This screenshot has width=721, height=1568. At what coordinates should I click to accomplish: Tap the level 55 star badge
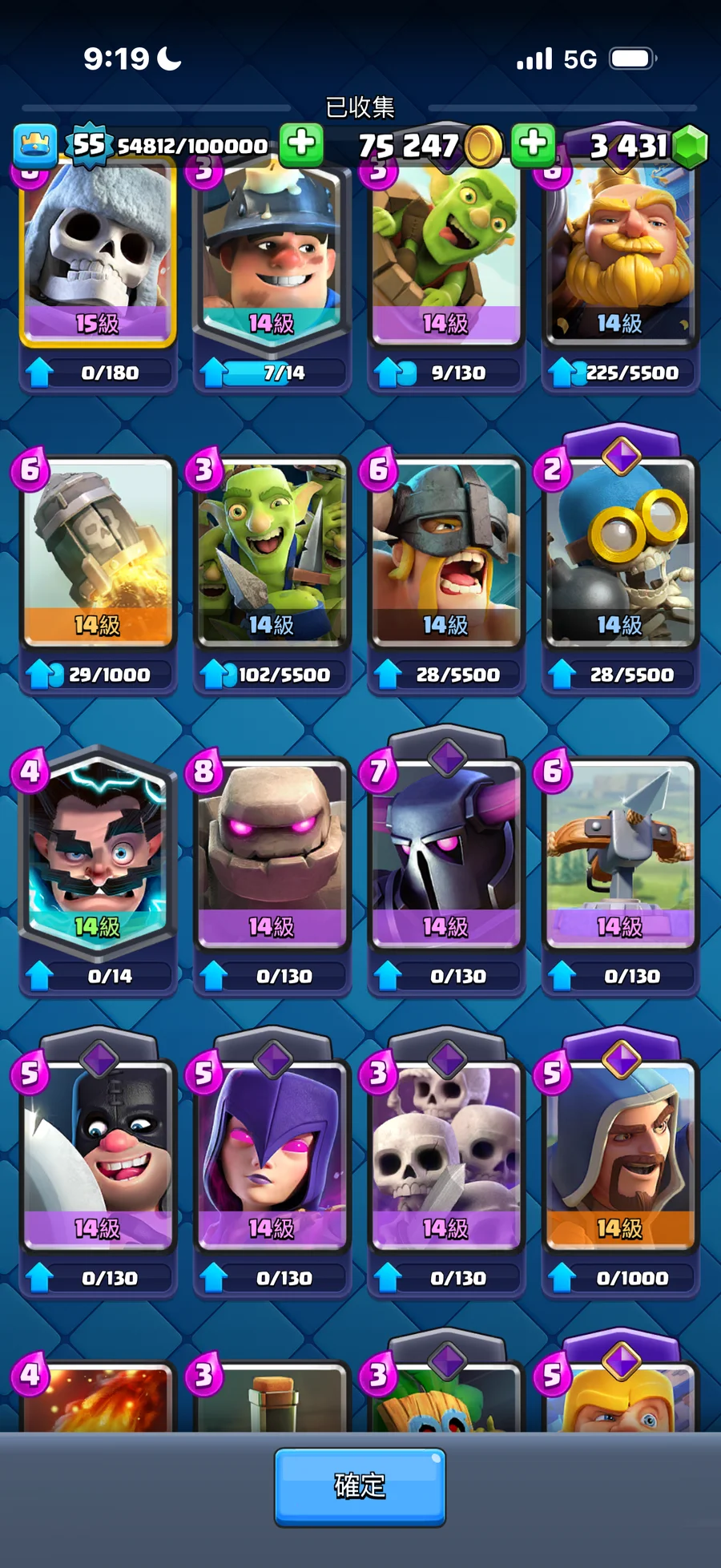(x=89, y=145)
